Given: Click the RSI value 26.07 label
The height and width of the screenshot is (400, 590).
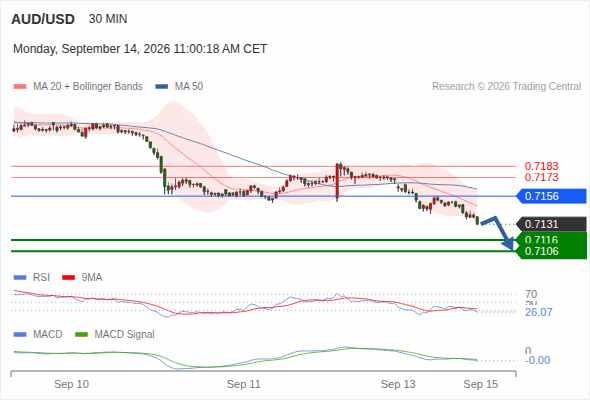Looking at the screenshot, I should click(x=539, y=312).
